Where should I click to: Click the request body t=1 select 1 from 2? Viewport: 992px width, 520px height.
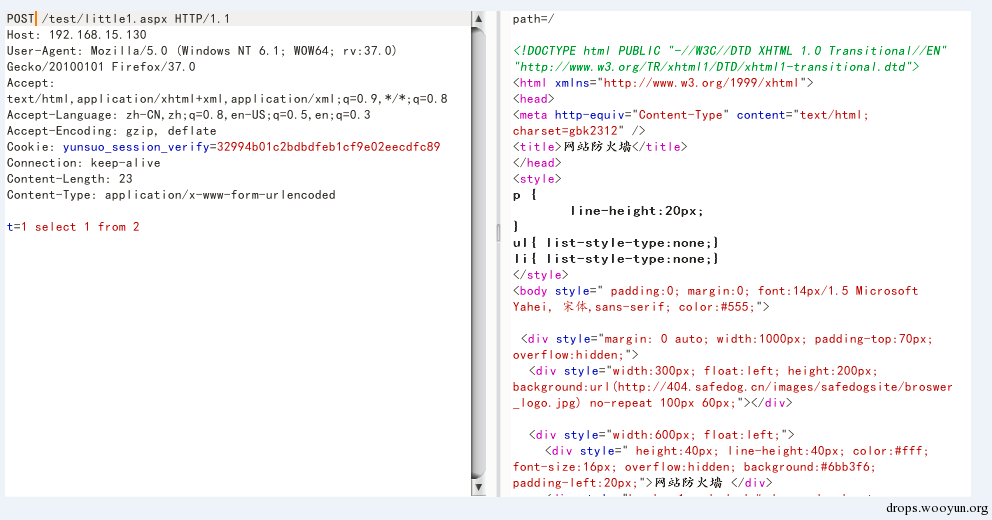coord(73,227)
